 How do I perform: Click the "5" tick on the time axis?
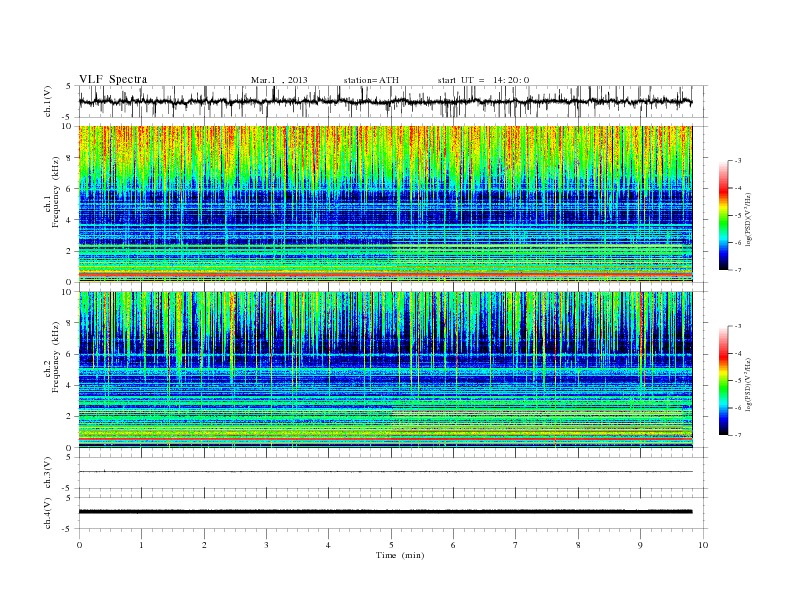(x=391, y=545)
